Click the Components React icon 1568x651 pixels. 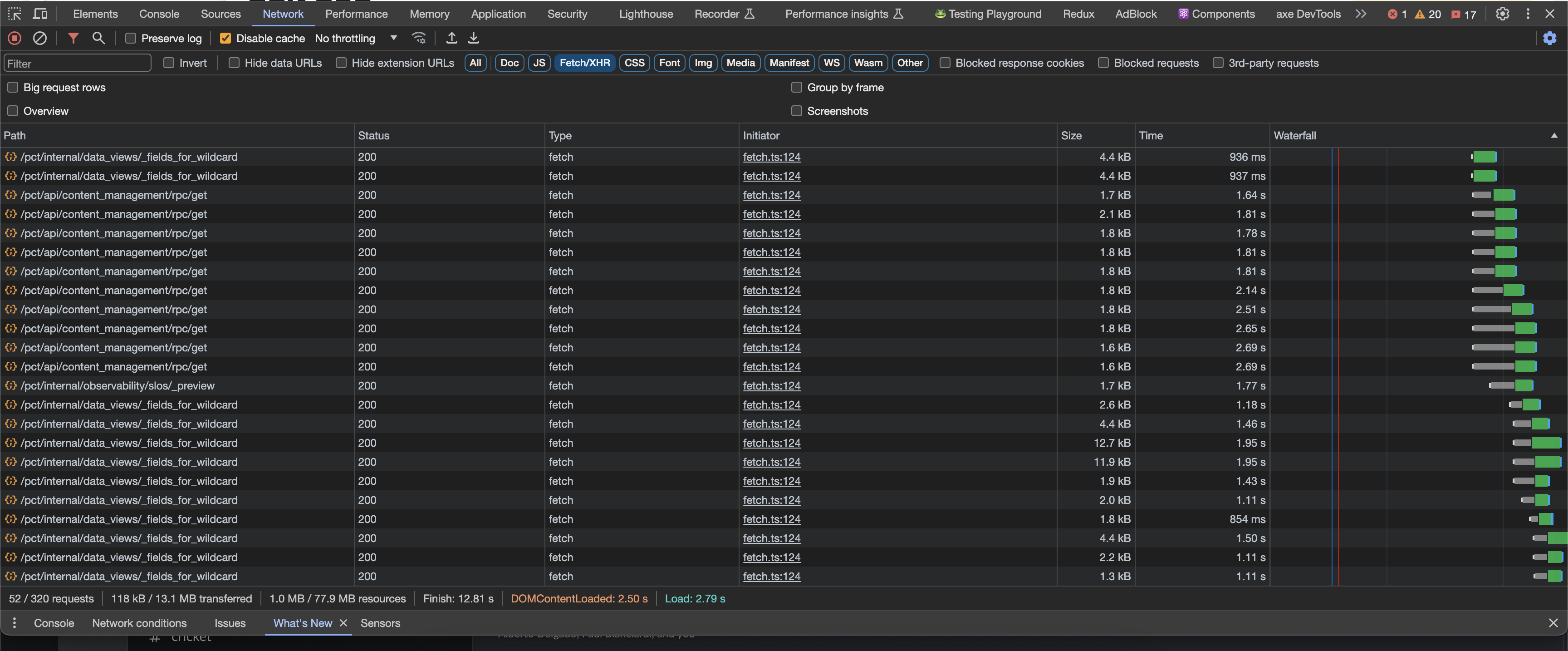[x=1183, y=14]
